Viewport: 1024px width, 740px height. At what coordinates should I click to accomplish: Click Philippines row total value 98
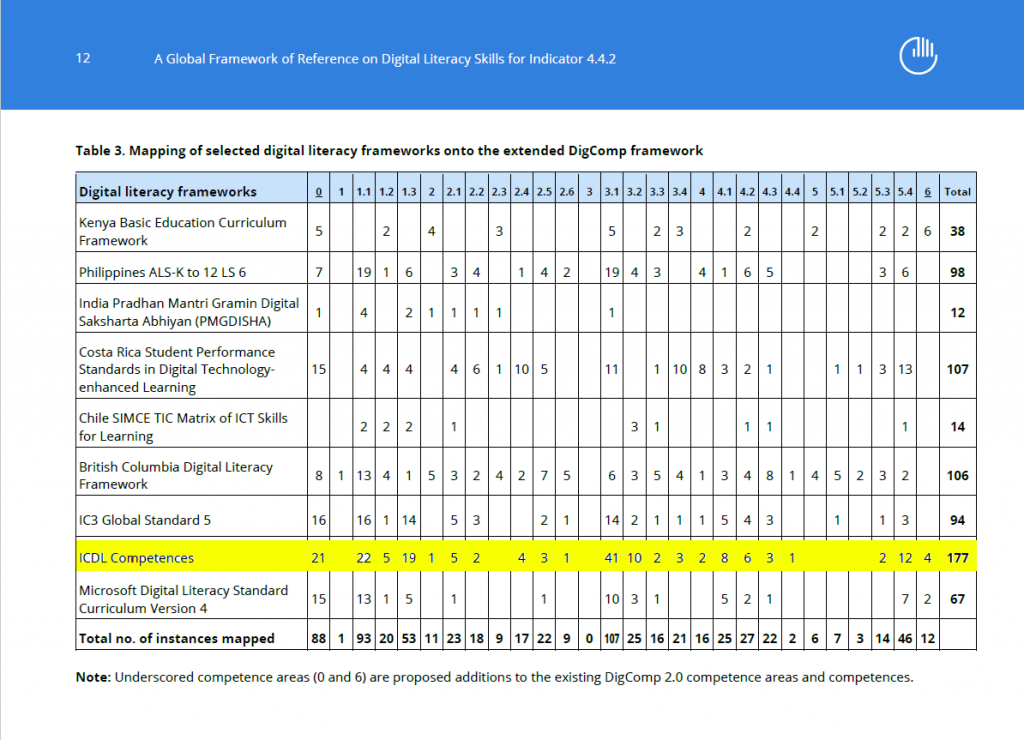[x=957, y=272]
